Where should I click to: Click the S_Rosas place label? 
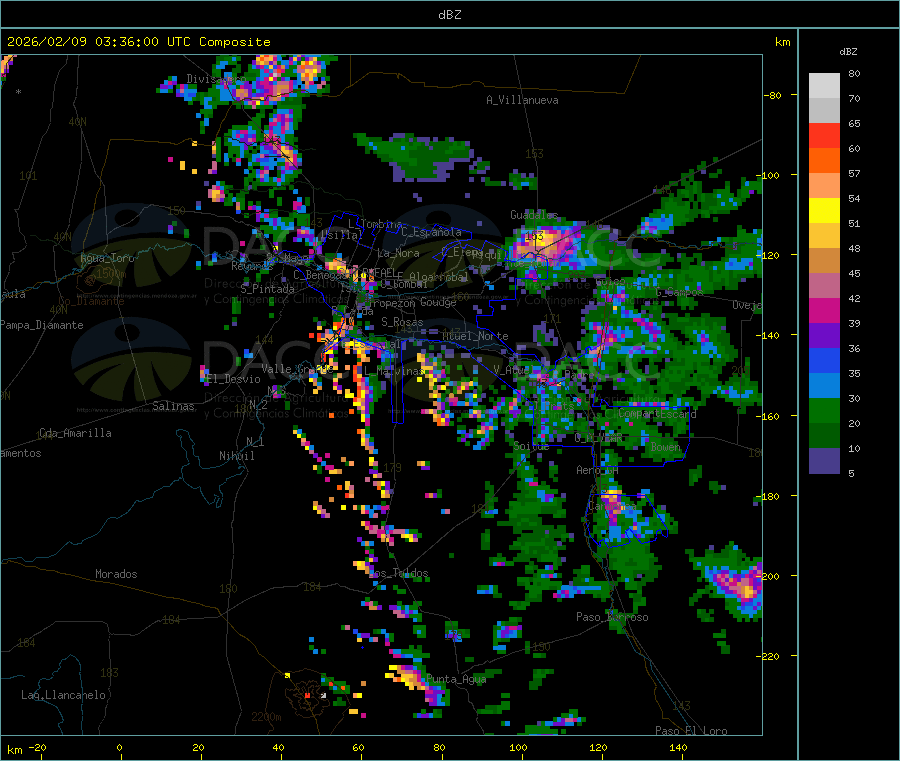402,322
